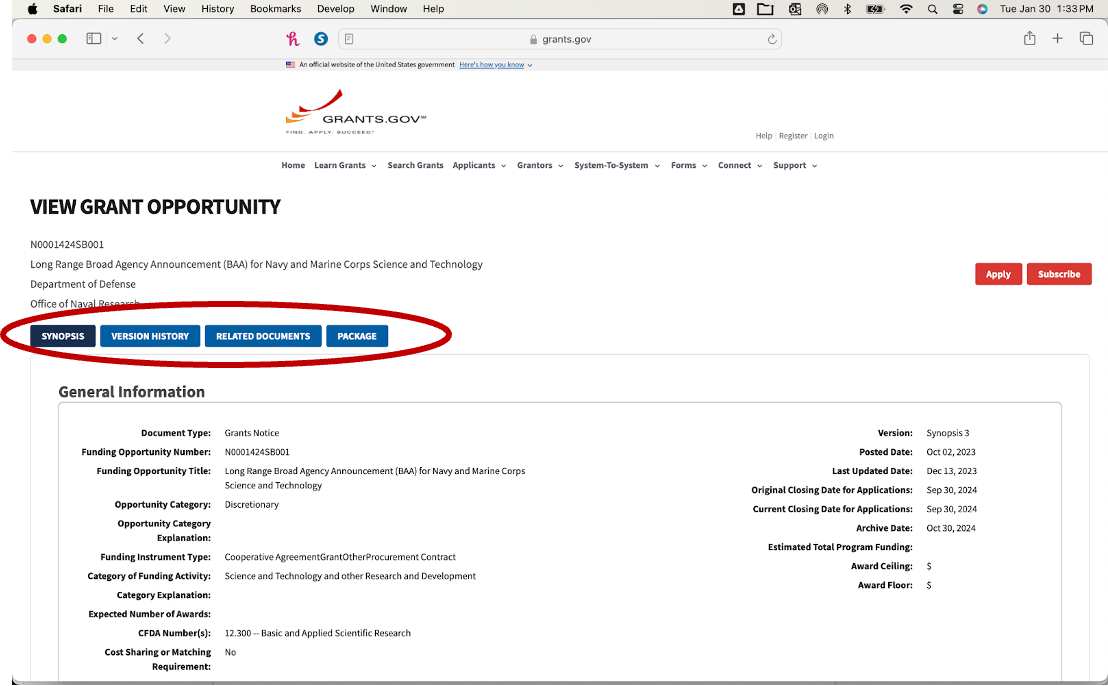
Task: Open the Home link in site navigation
Action: (293, 165)
